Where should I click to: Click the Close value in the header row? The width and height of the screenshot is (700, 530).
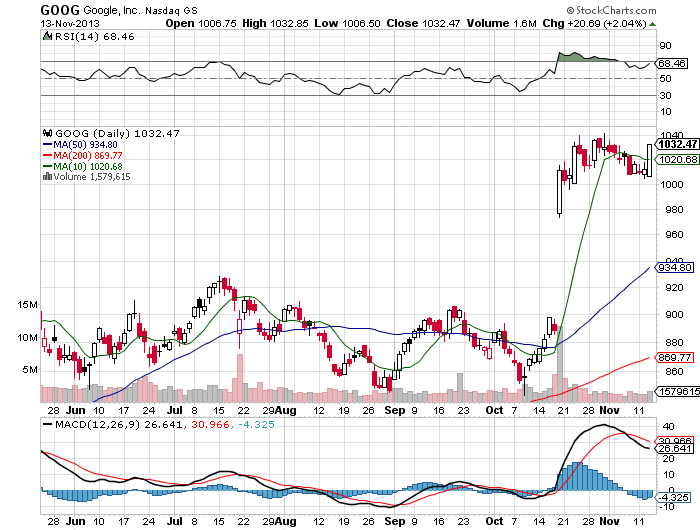pyautogui.click(x=441, y=24)
